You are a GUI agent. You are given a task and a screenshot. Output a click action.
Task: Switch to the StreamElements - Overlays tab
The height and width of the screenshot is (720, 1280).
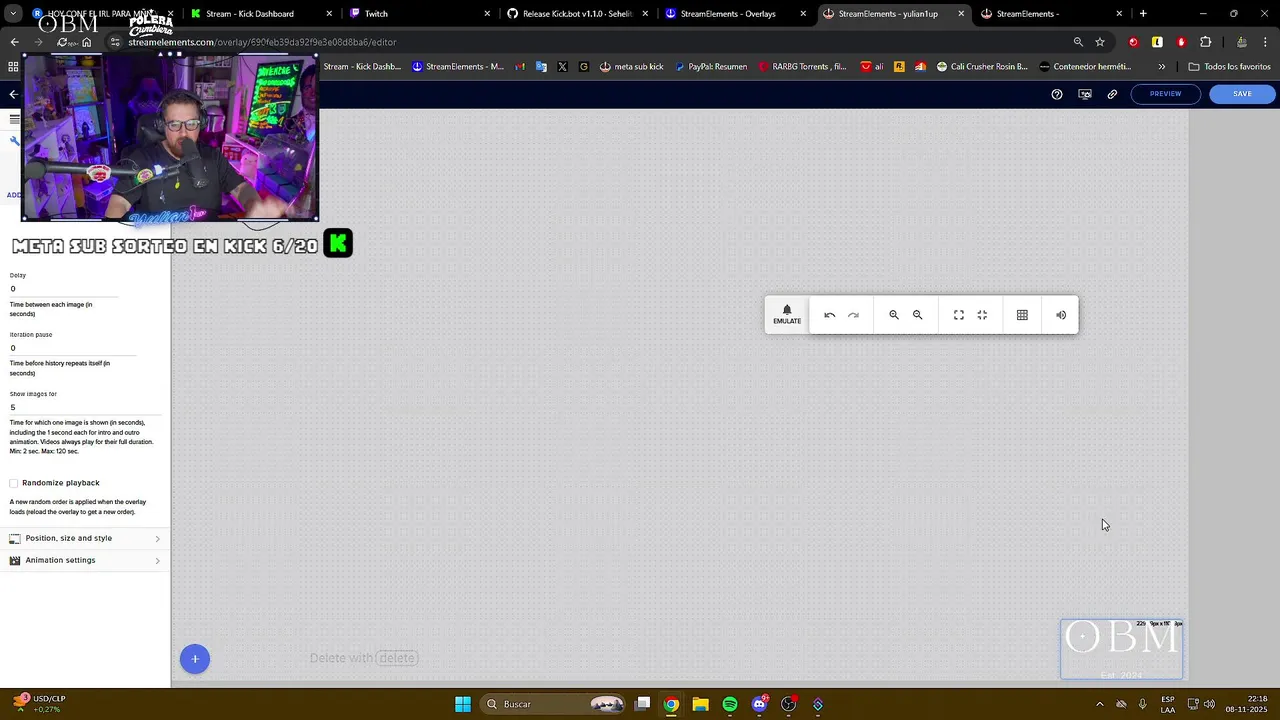pyautogui.click(x=736, y=14)
